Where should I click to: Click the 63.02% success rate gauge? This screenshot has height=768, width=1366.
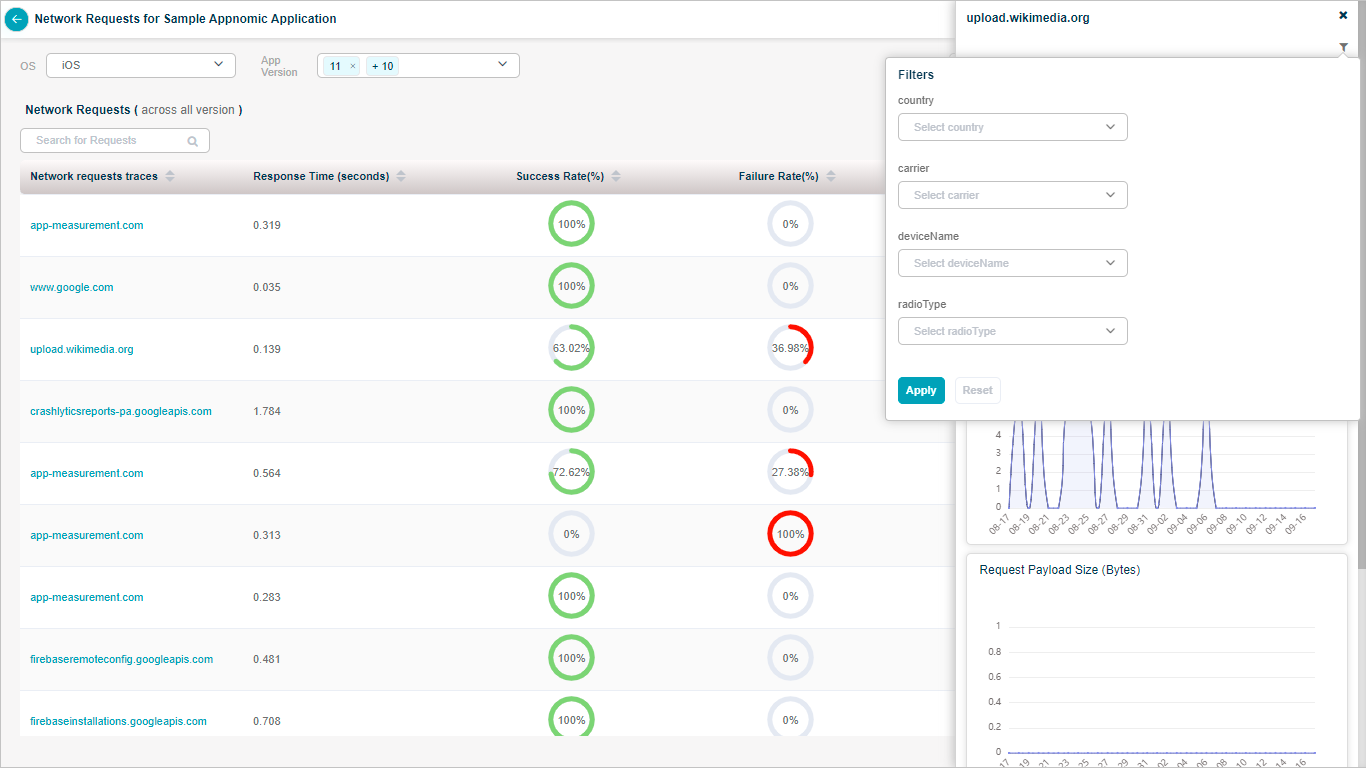[x=571, y=348]
